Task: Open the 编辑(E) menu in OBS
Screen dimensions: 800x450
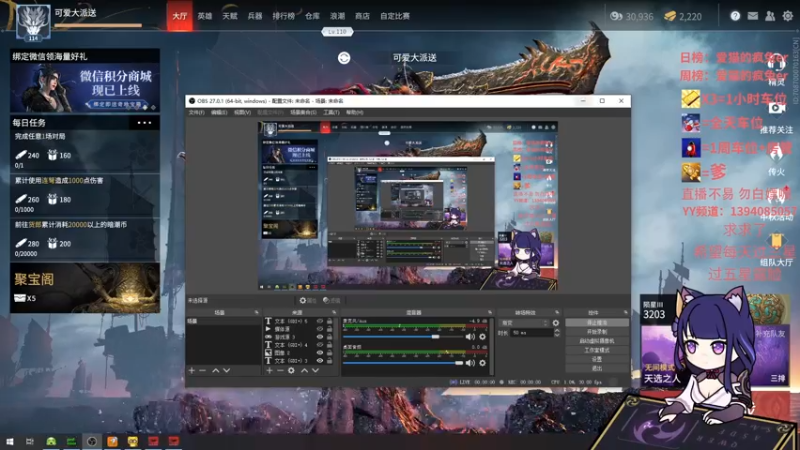Action: pyautogui.click(x=219, y=112)
